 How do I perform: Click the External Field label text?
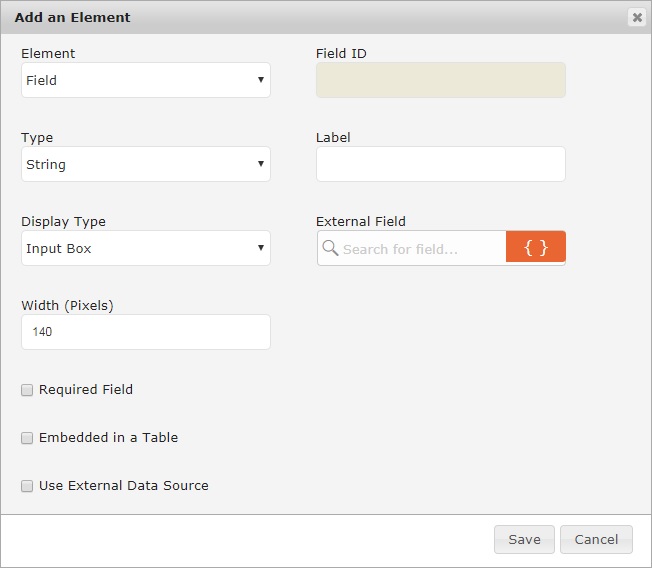click(x=361, y=221)
